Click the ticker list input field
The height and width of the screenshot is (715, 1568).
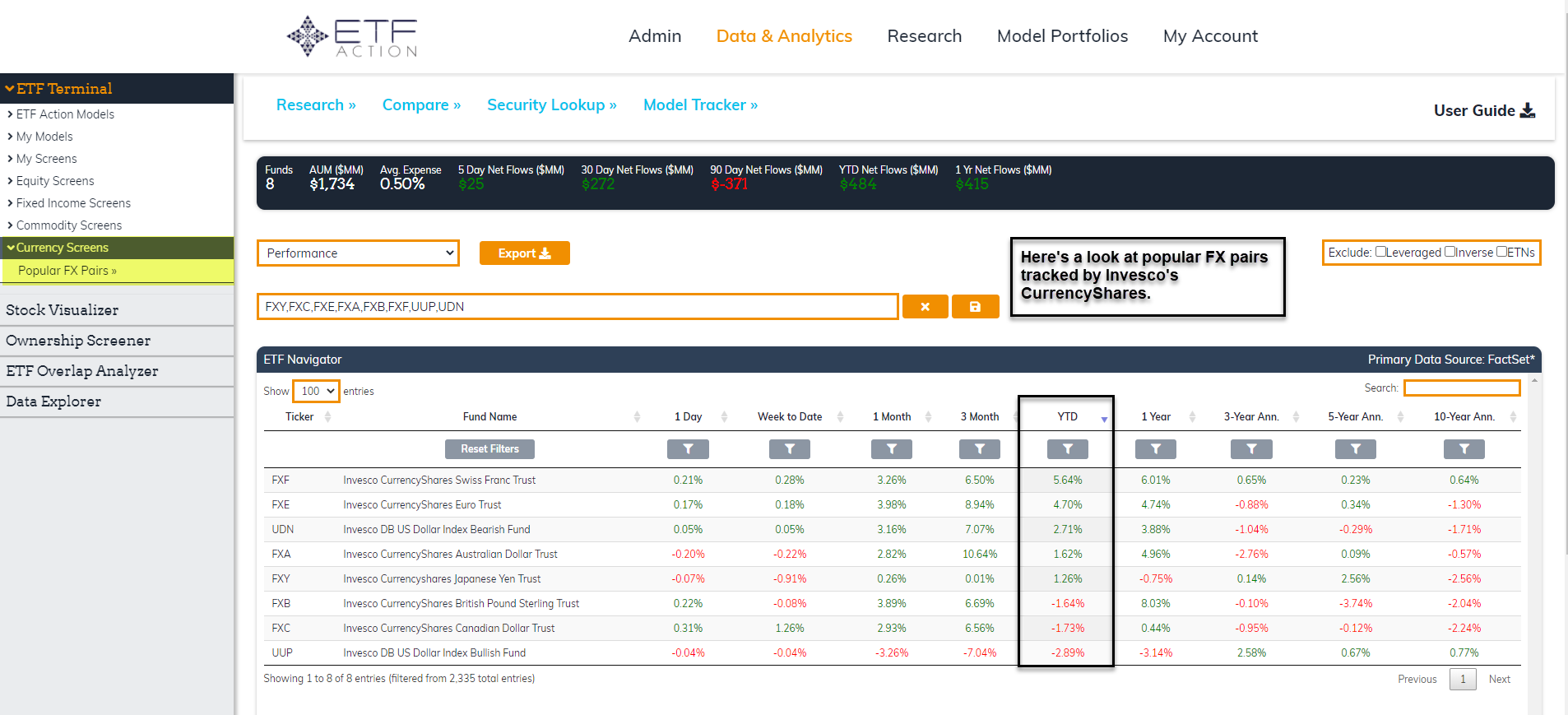[578, 307]
